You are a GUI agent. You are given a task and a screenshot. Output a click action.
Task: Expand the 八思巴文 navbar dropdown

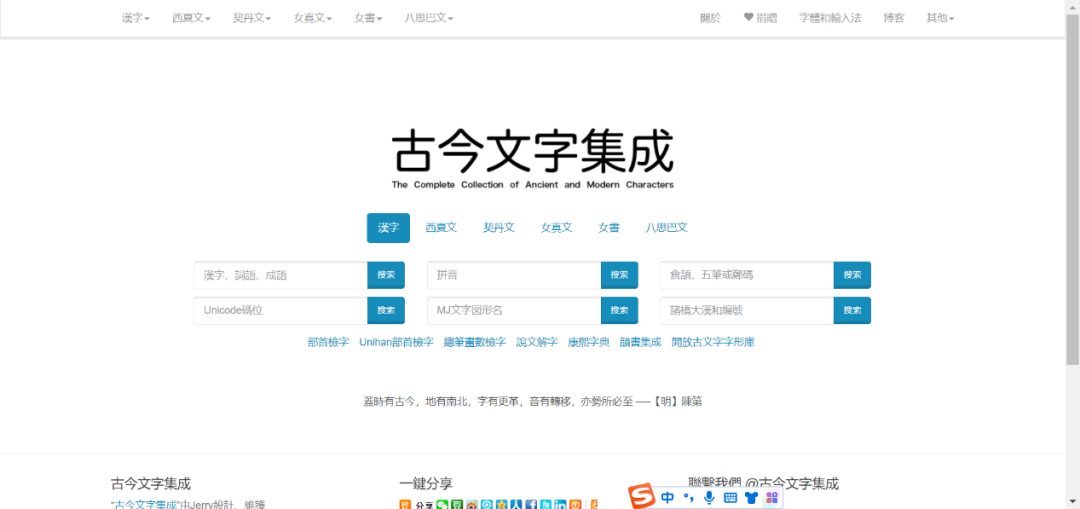click(429, 19)
